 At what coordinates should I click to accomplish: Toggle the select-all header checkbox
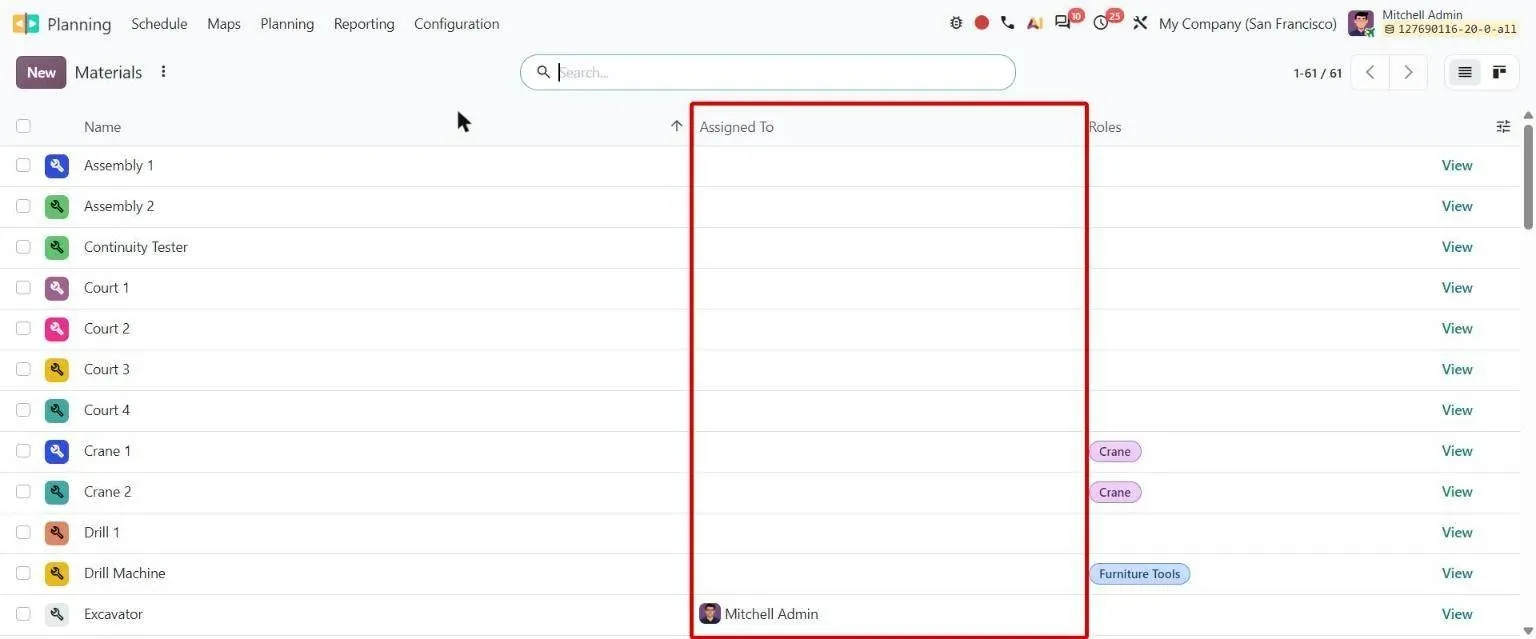pyautogui.click(x=23, y=126)
